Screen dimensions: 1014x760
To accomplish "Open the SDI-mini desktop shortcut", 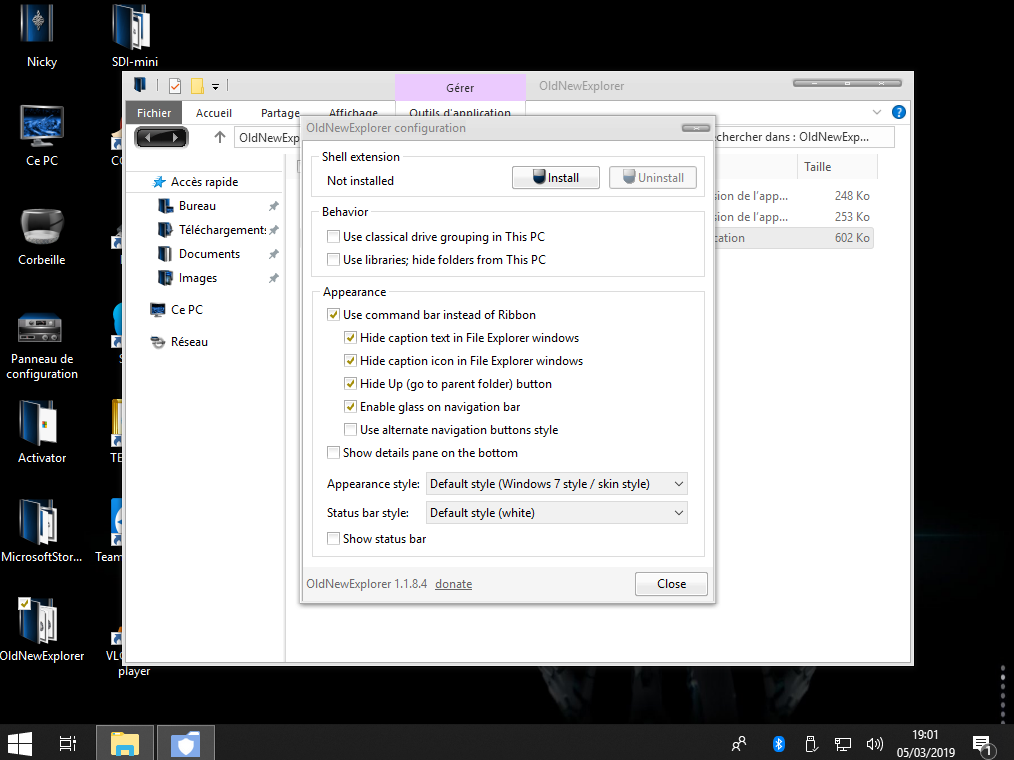I will coord(134,36).
